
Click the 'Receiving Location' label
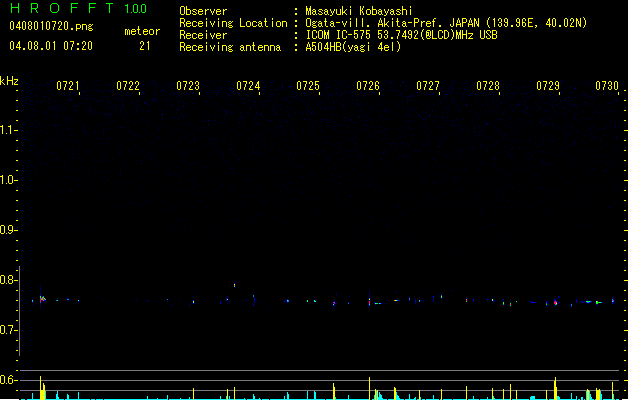point(233,23)
